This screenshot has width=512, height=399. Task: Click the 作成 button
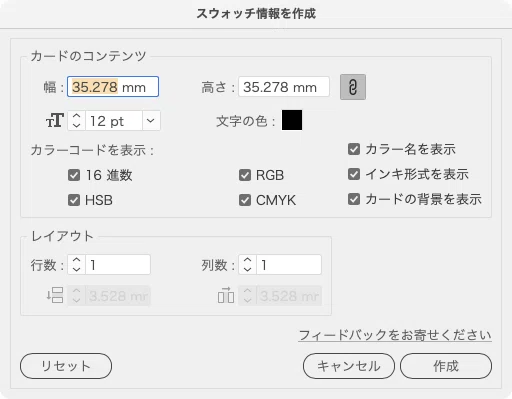446,366
